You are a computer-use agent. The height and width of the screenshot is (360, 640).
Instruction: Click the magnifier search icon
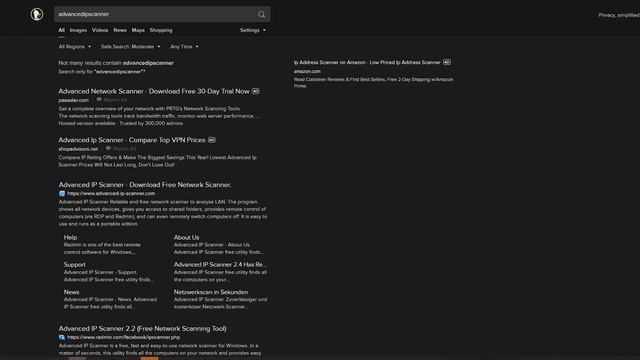click(x=262, y=15)
